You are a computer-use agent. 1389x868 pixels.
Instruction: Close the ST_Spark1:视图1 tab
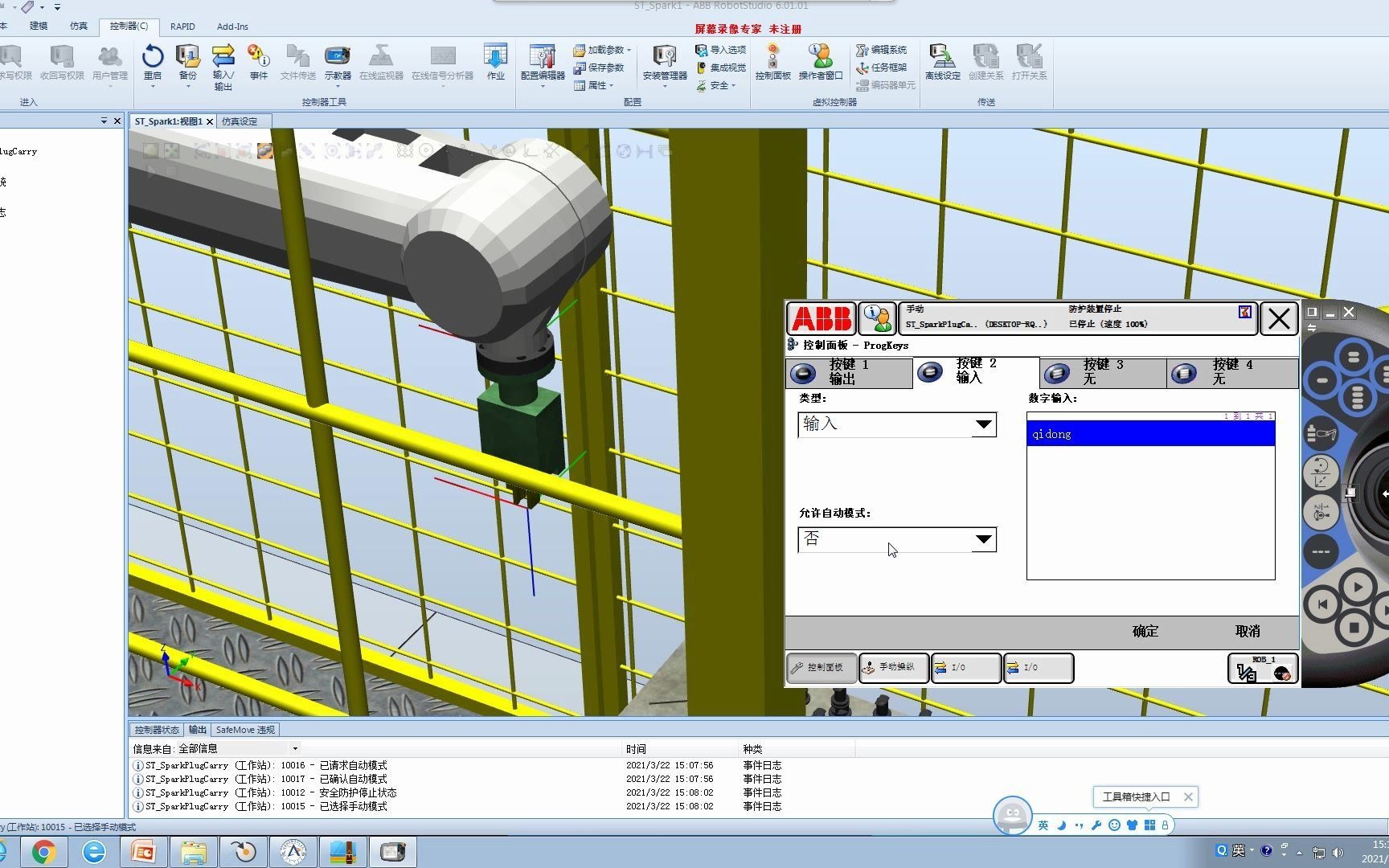point(210,121)
